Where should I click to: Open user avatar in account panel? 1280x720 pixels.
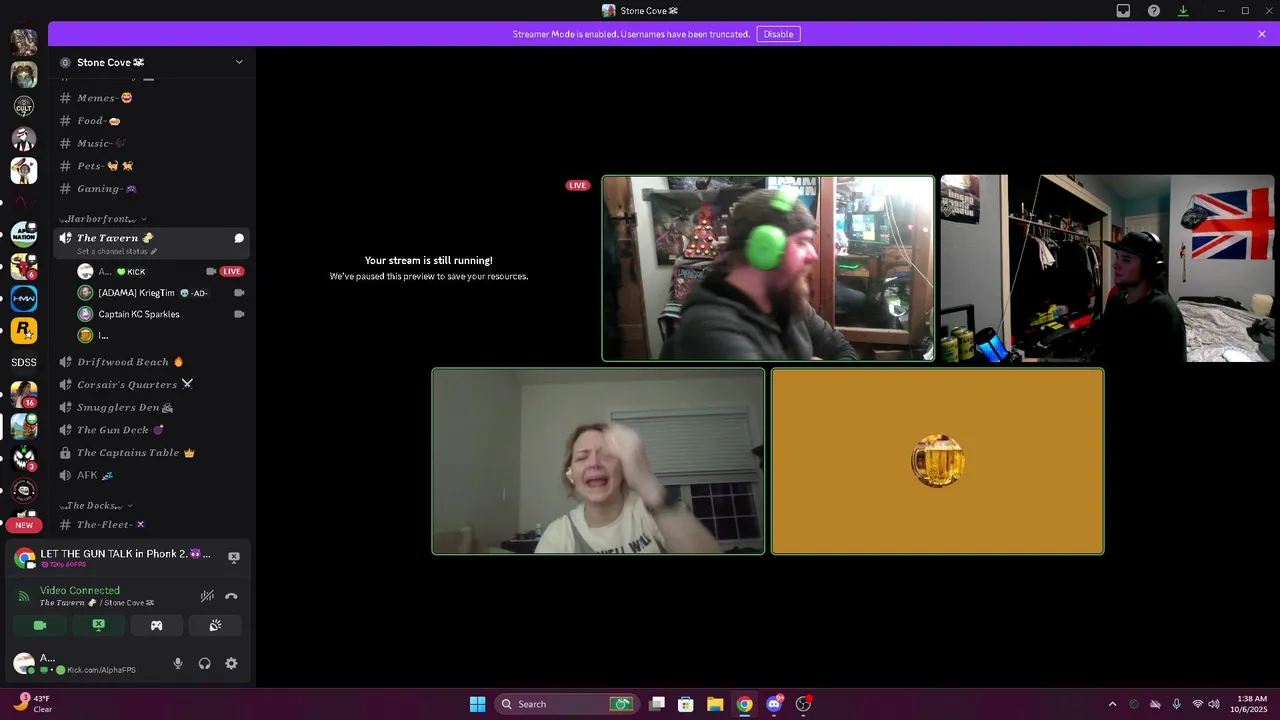24,663
